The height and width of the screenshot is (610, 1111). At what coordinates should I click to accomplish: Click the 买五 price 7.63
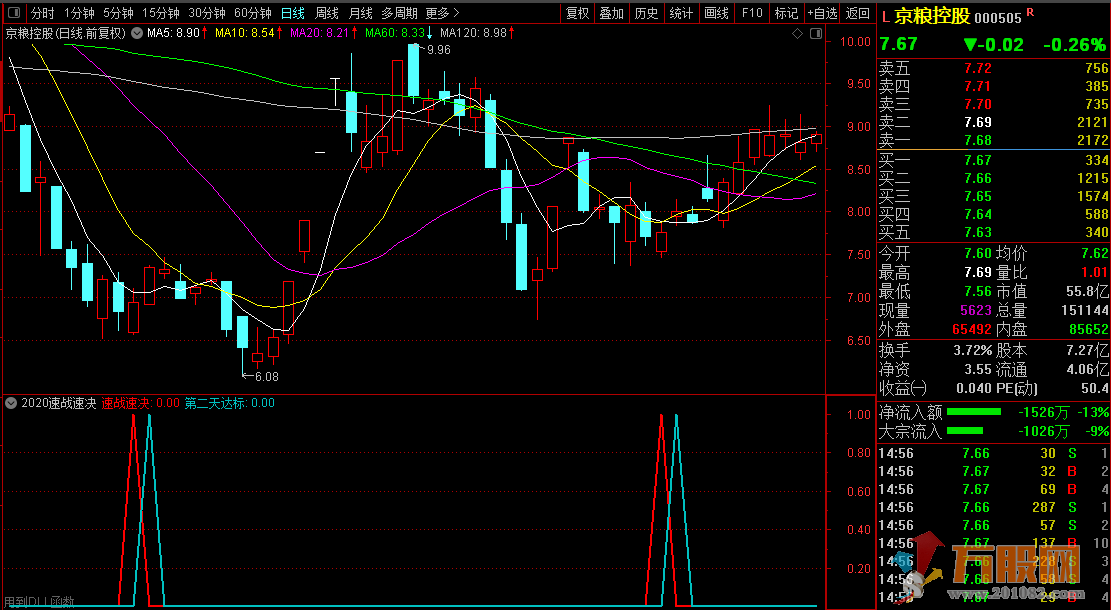978,232
